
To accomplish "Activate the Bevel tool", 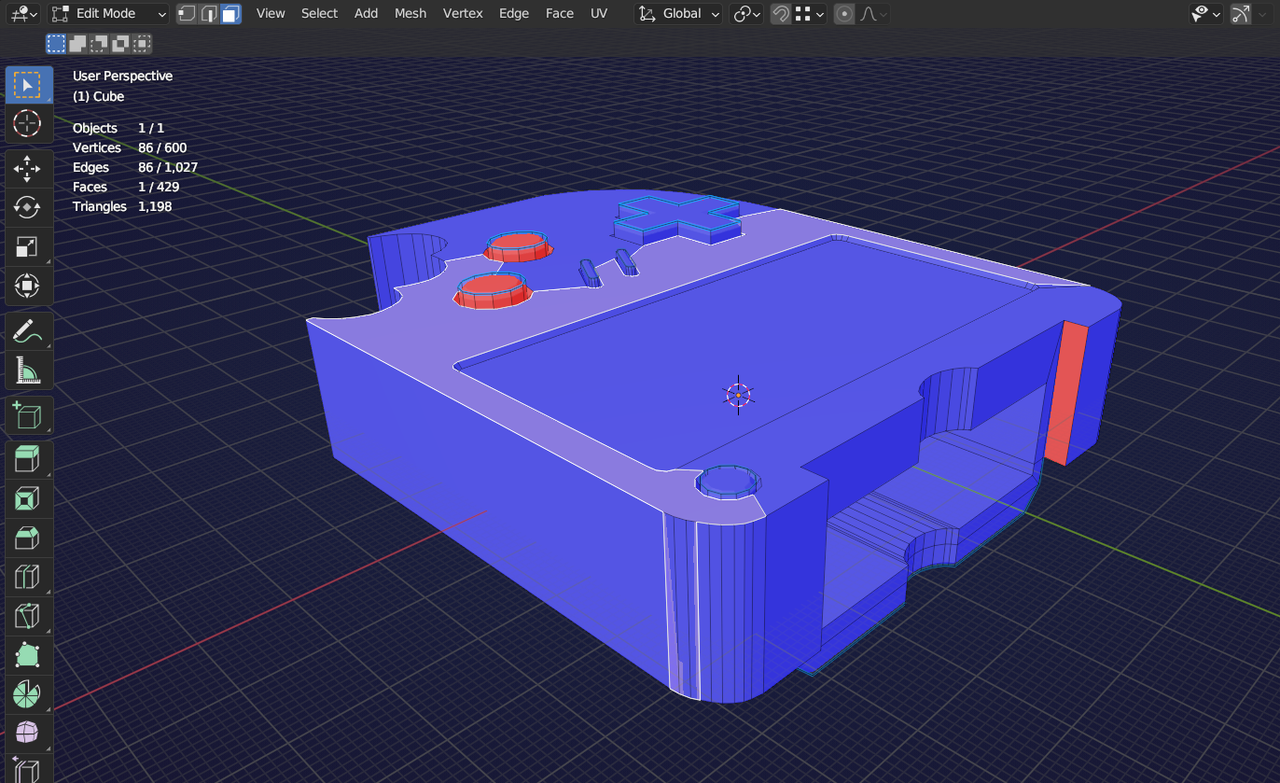I will pos(27,538).
